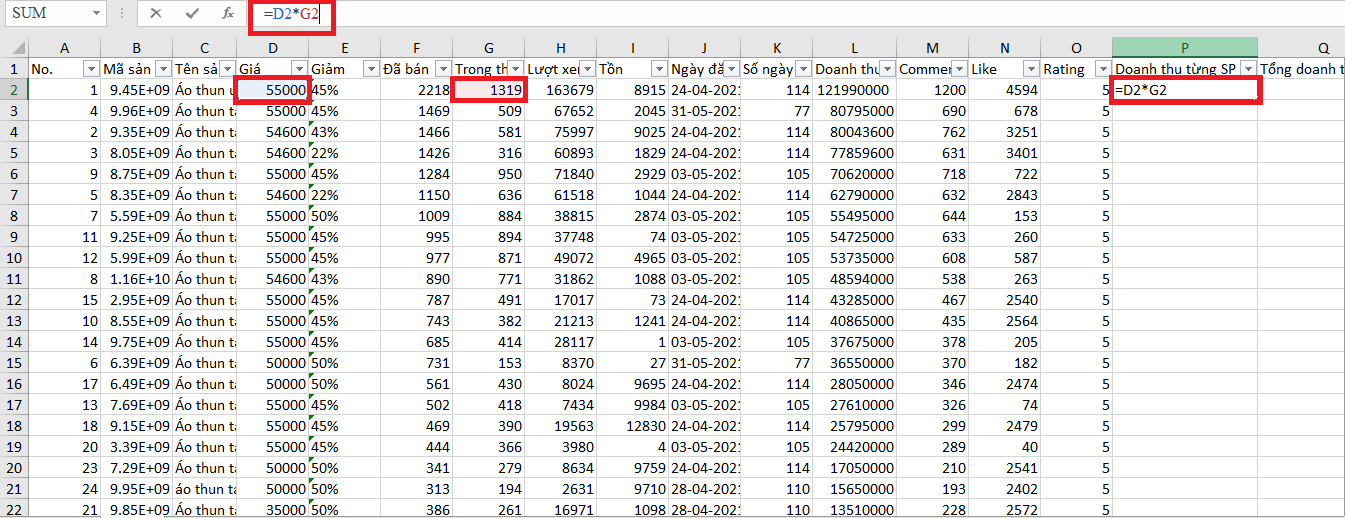This screenshot has width=1345, height=518.
Task: Click the Cancel (X) formula button
Action: 156,14
